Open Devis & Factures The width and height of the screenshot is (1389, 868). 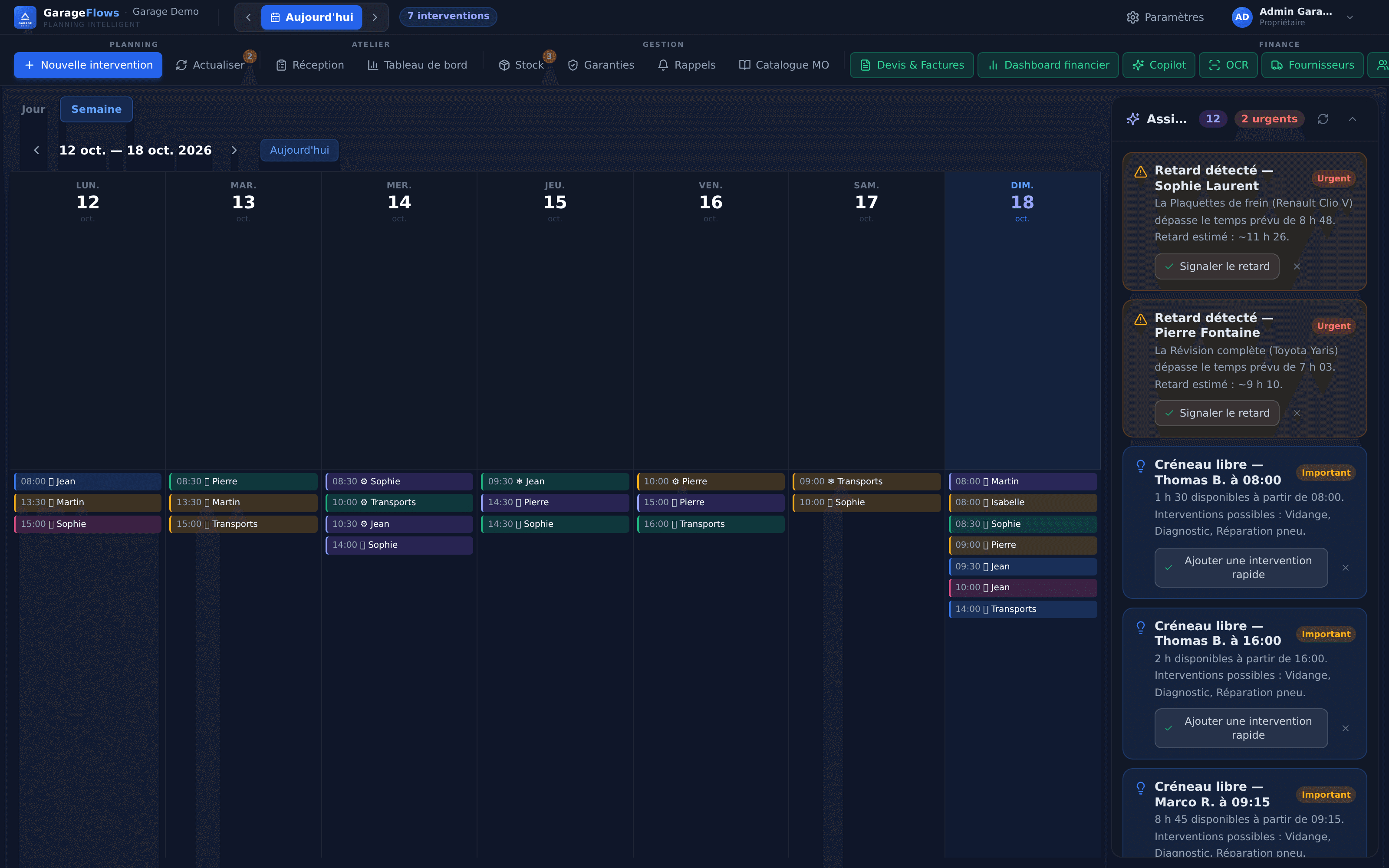pyautogui.click(x=912, y=65)
